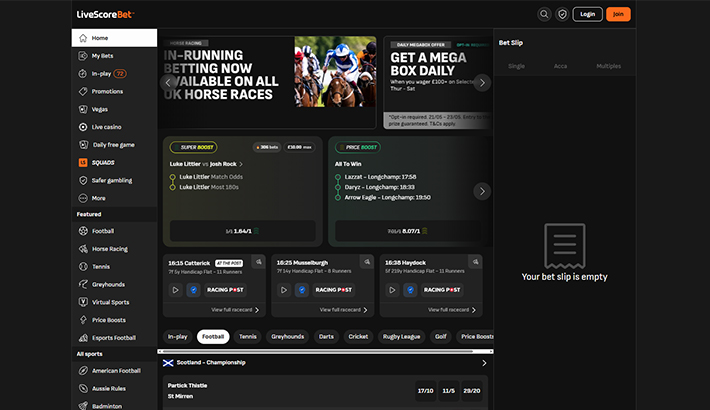Bet Partick Thistle win at 17/10
Screen dimensions: 710x410
tap(426, 391)
